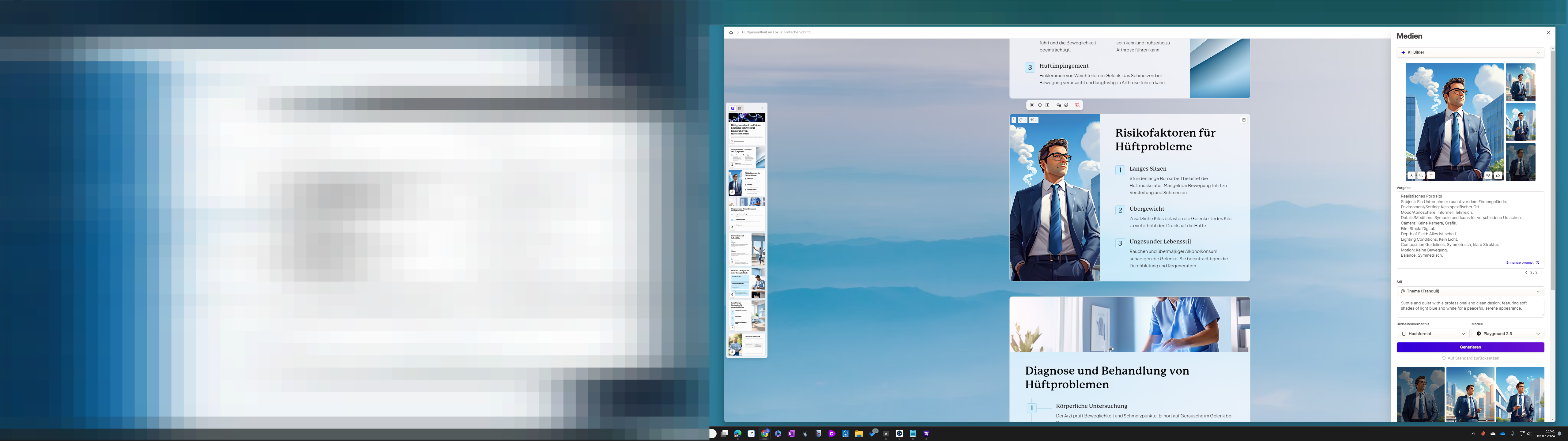The height and width of the screenshot is (441, 1568).
Task: Click Auf Standard zurücksetzen
Action: click(1470, 358)
